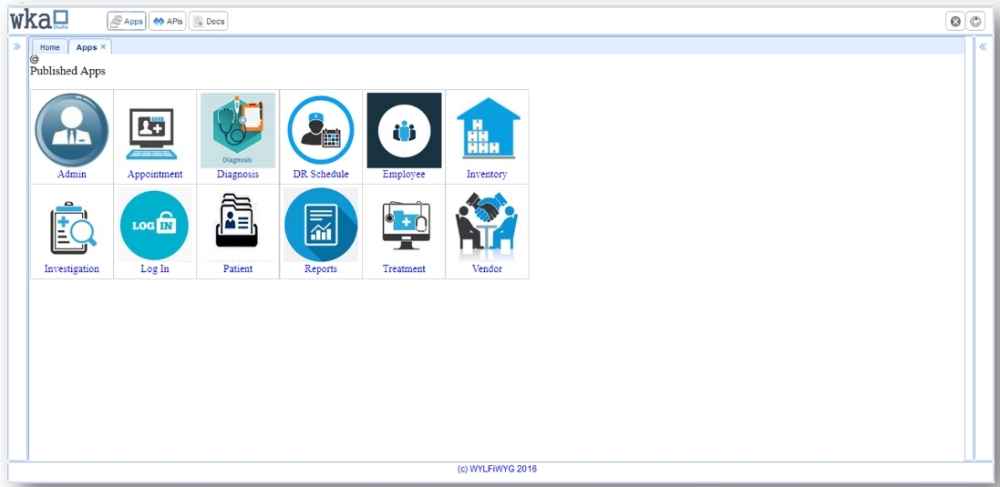Open the Diagnosis app icon
1000x487 pixels.
[x=238, y=130]
